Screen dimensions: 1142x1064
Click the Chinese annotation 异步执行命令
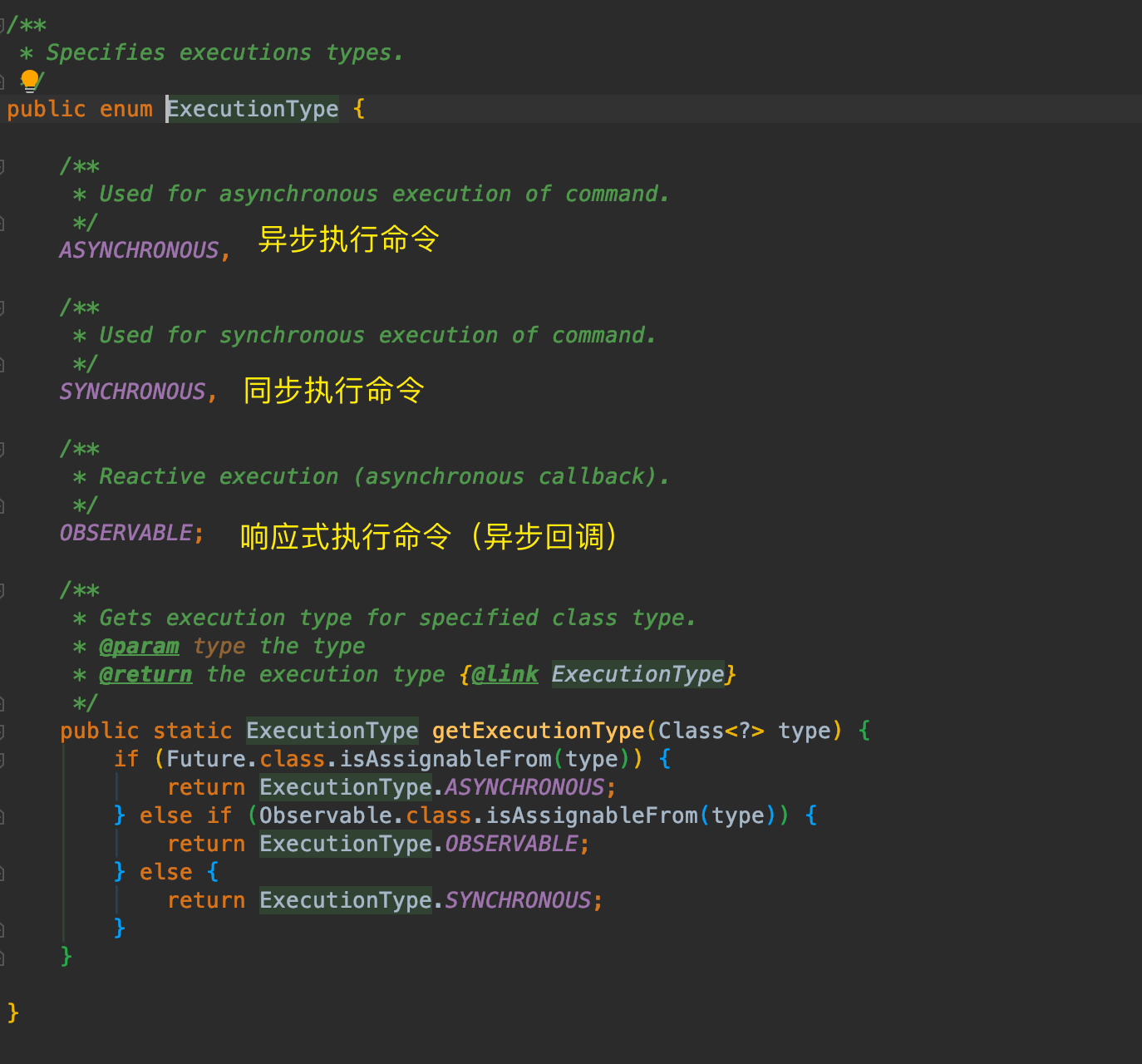(348, 239)
